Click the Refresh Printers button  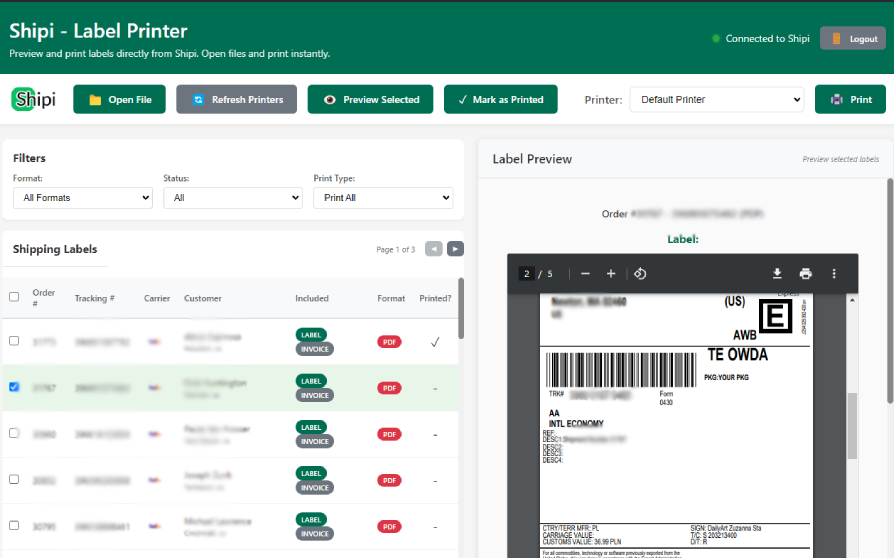237,100
